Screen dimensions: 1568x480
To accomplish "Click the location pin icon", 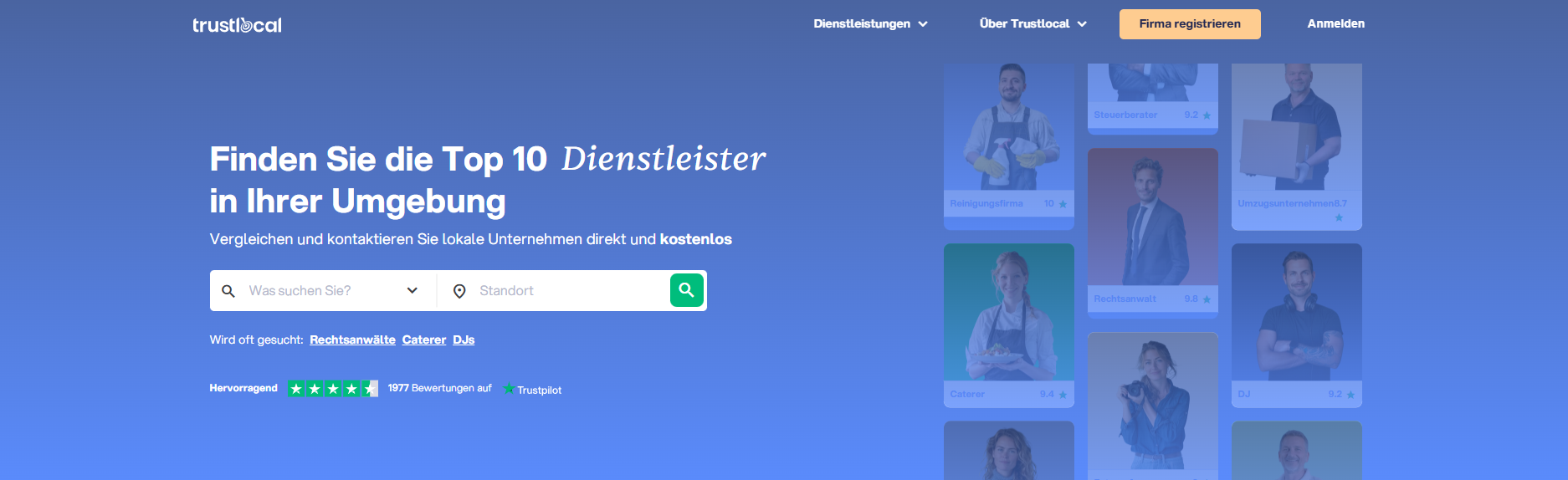I will pos(459,291).
